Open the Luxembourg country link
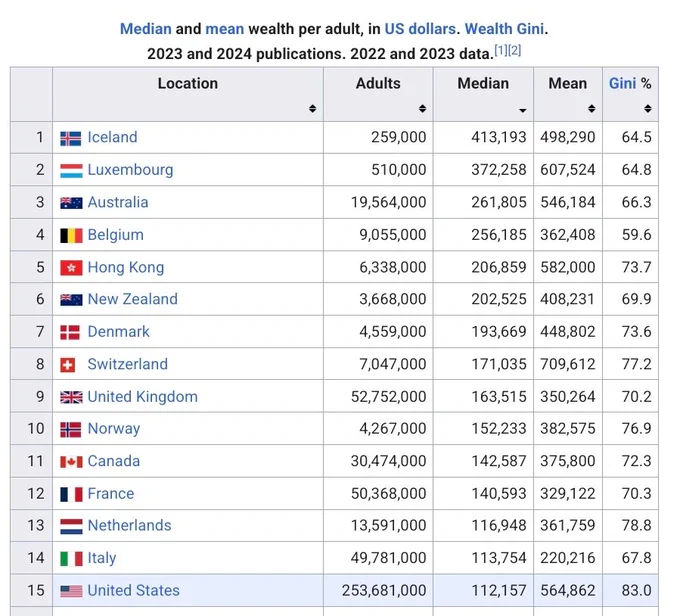The height and width of the screenshot is (616, 680). pos(130,170)
